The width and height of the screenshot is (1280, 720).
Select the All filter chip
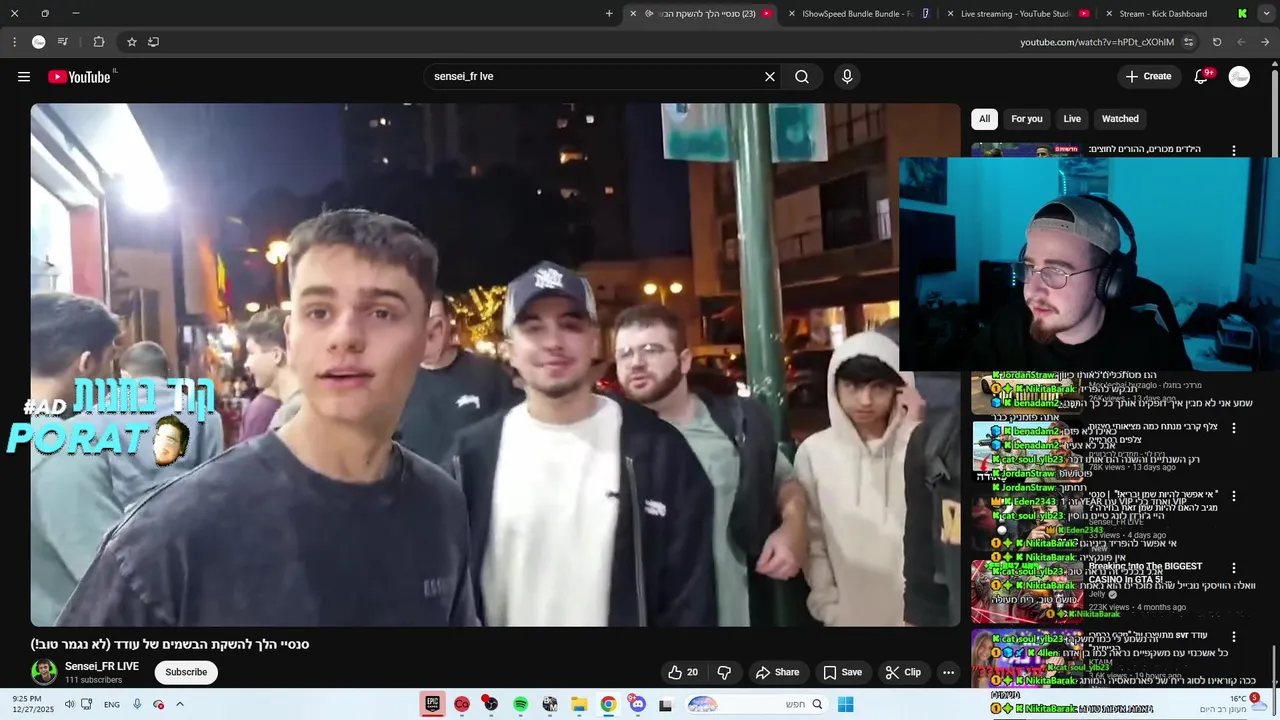point(984,119)
